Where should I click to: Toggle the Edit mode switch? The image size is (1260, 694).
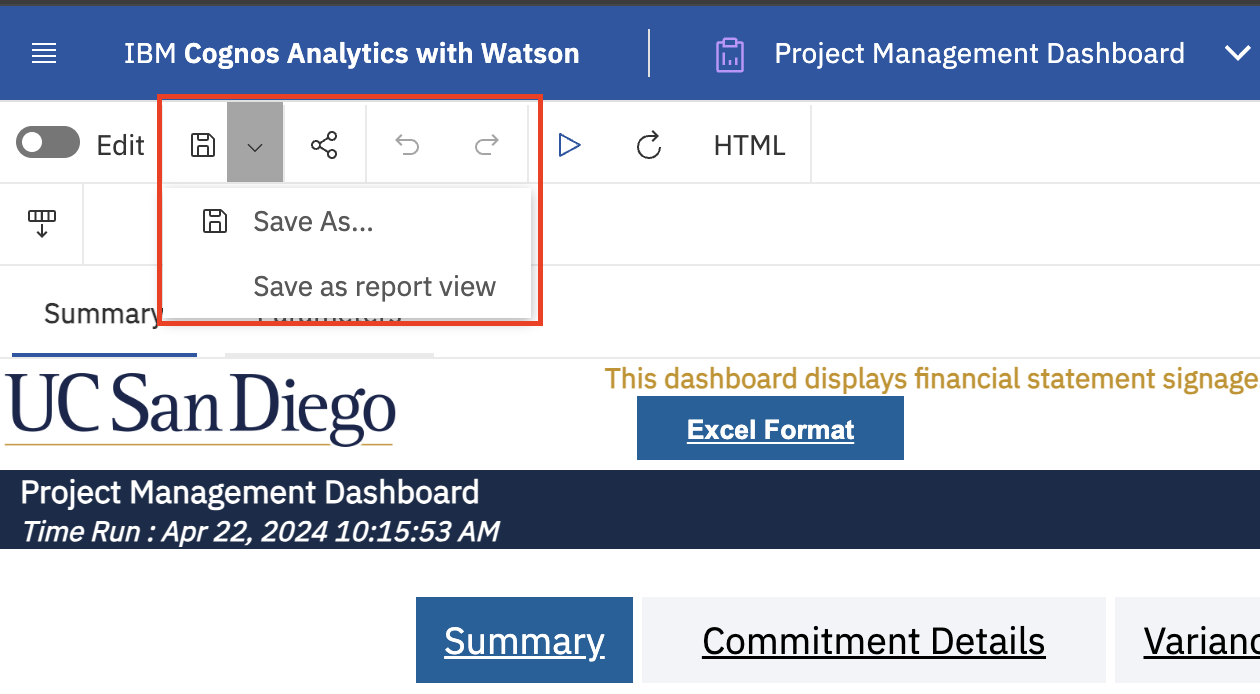[48, 142]
